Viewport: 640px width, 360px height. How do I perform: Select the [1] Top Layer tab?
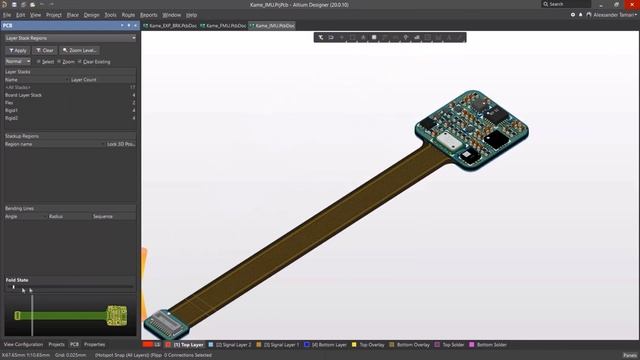tap(184, 345)
